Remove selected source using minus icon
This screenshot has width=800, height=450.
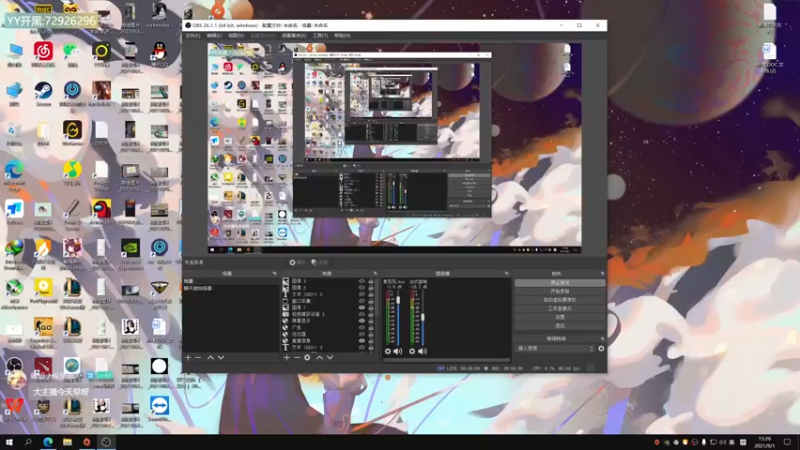(297, 358)
